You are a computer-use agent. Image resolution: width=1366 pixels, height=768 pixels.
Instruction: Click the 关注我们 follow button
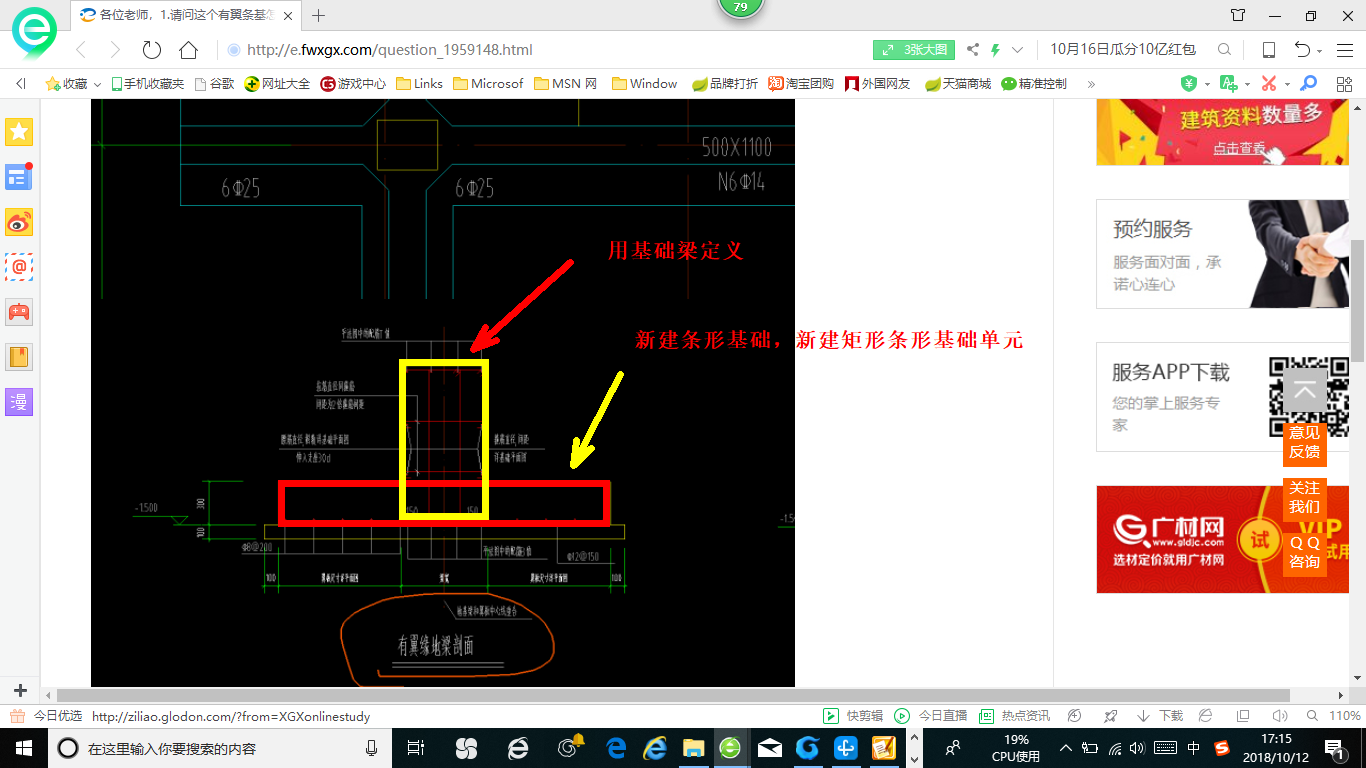[1305, 498]
